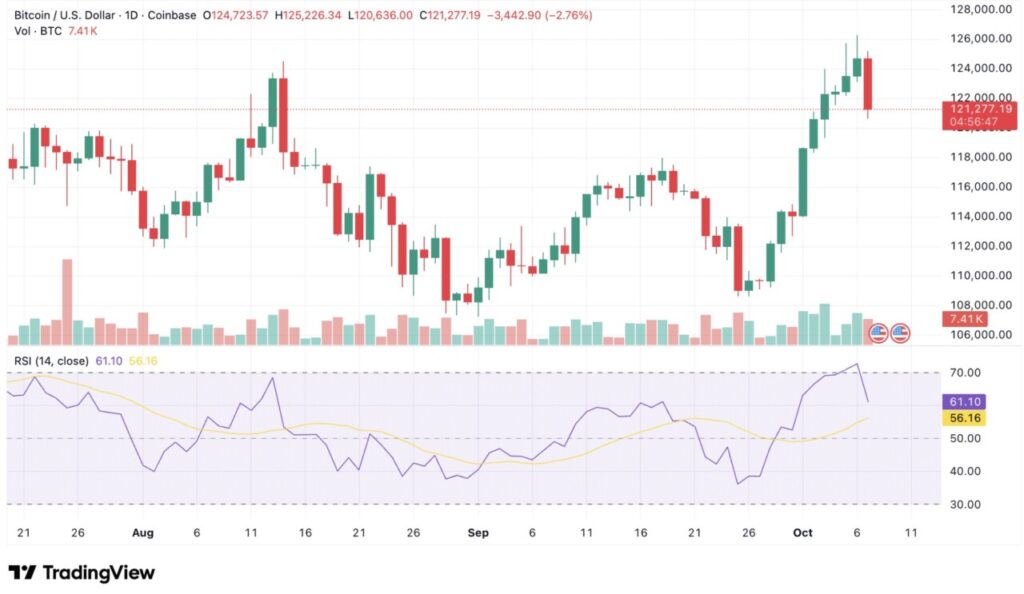Click the 128,000.00 level on price axis
The height and width of the screenshot is (594, 1024).
[x=977, y=9]
